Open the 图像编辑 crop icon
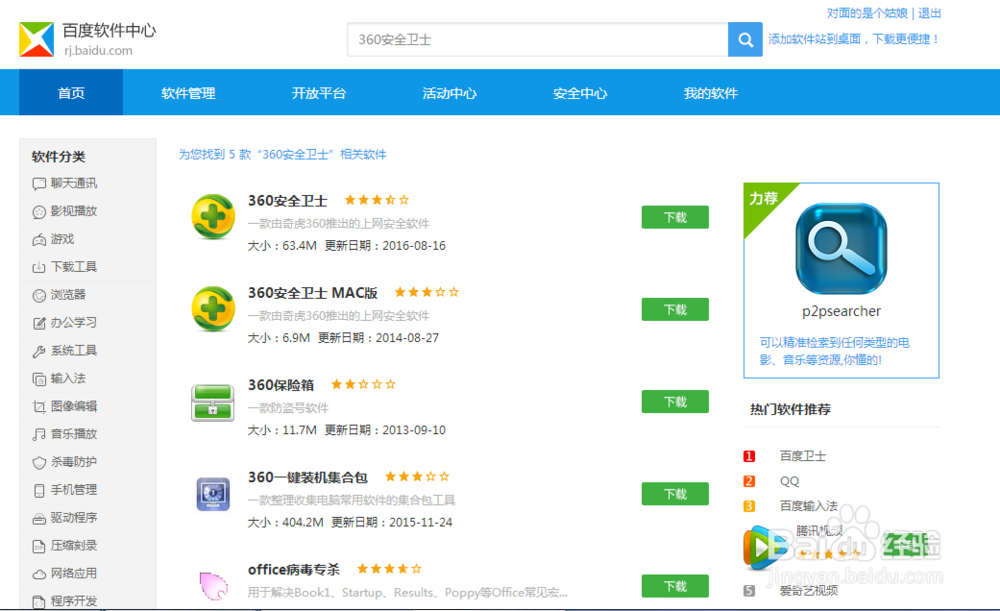1000x611 pixels. click(x=39, y=407)
